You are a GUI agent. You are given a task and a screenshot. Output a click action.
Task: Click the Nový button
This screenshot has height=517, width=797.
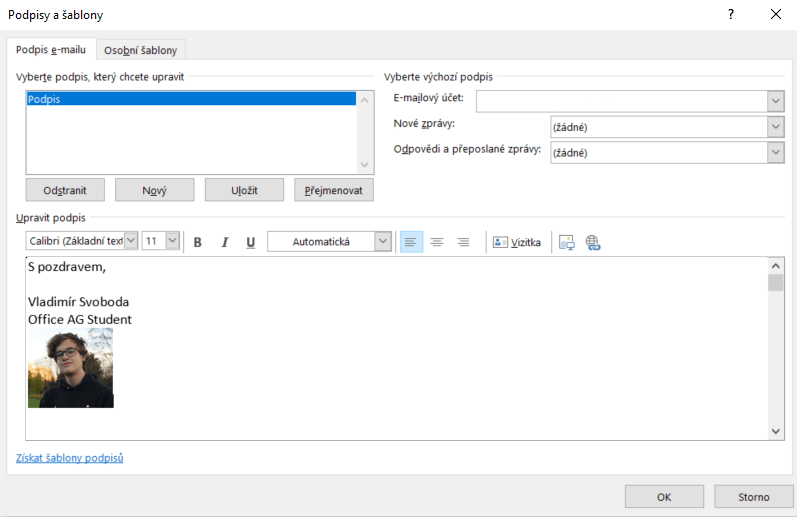(154, 190)
